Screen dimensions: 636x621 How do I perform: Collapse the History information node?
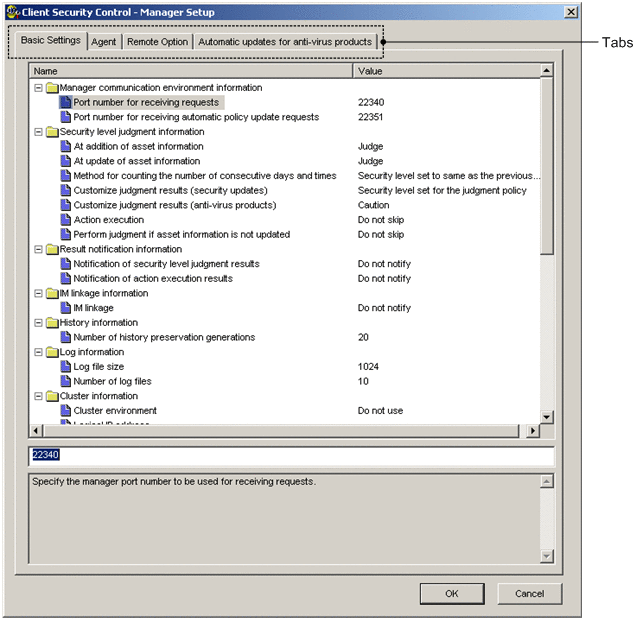pos(38,322)
